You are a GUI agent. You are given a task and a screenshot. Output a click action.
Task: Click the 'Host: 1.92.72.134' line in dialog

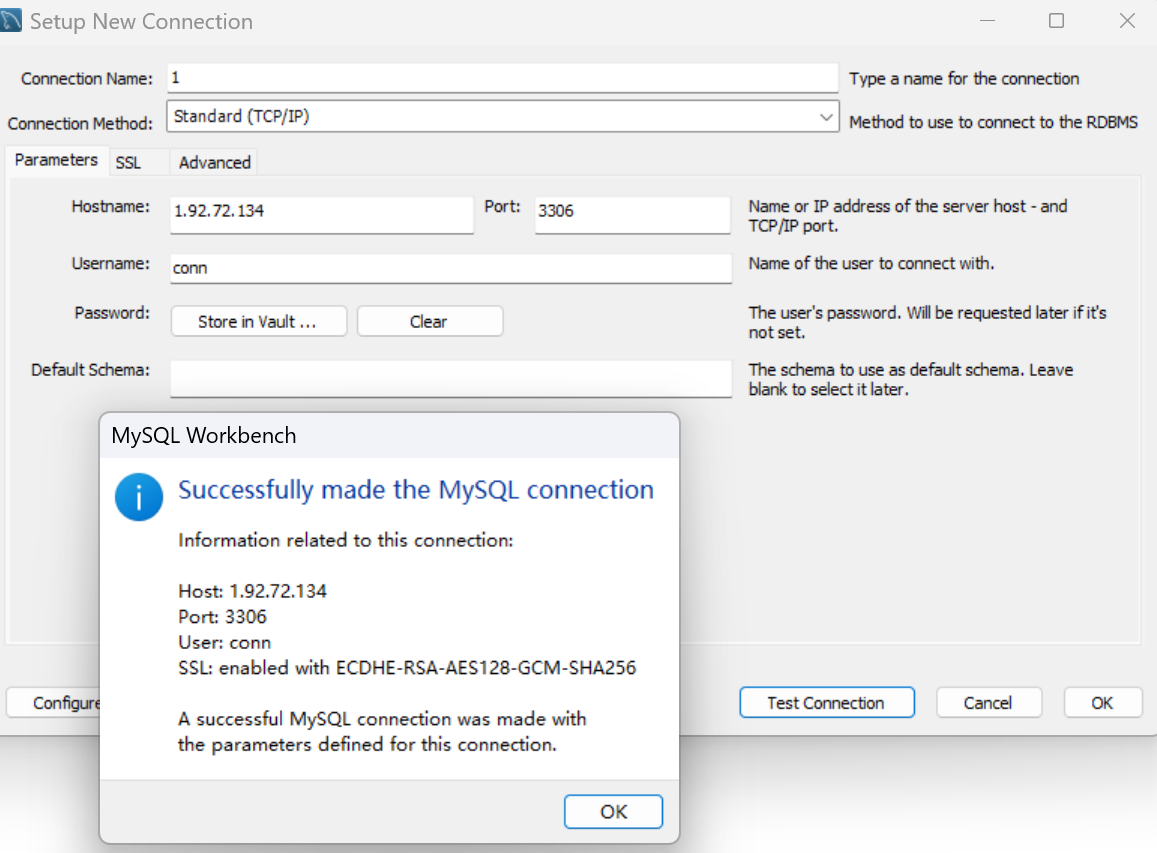(x=252, y=591)
